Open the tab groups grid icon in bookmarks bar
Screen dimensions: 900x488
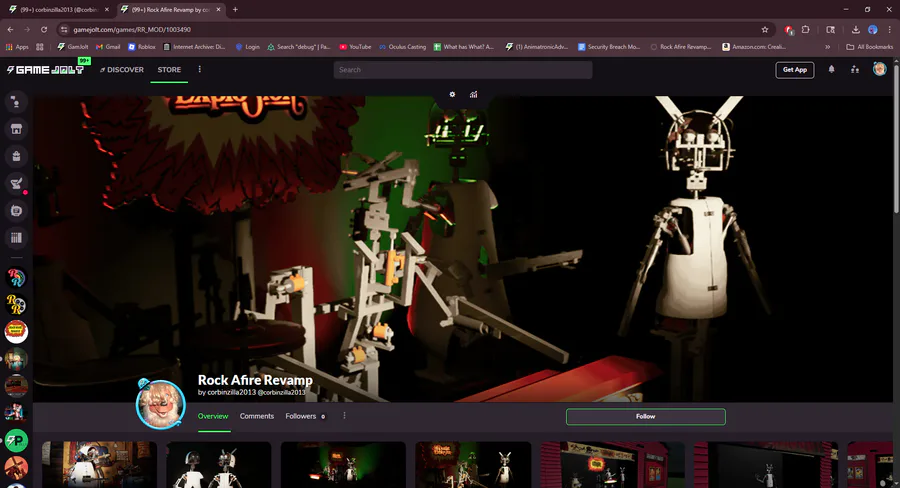[x=40, y=47]
